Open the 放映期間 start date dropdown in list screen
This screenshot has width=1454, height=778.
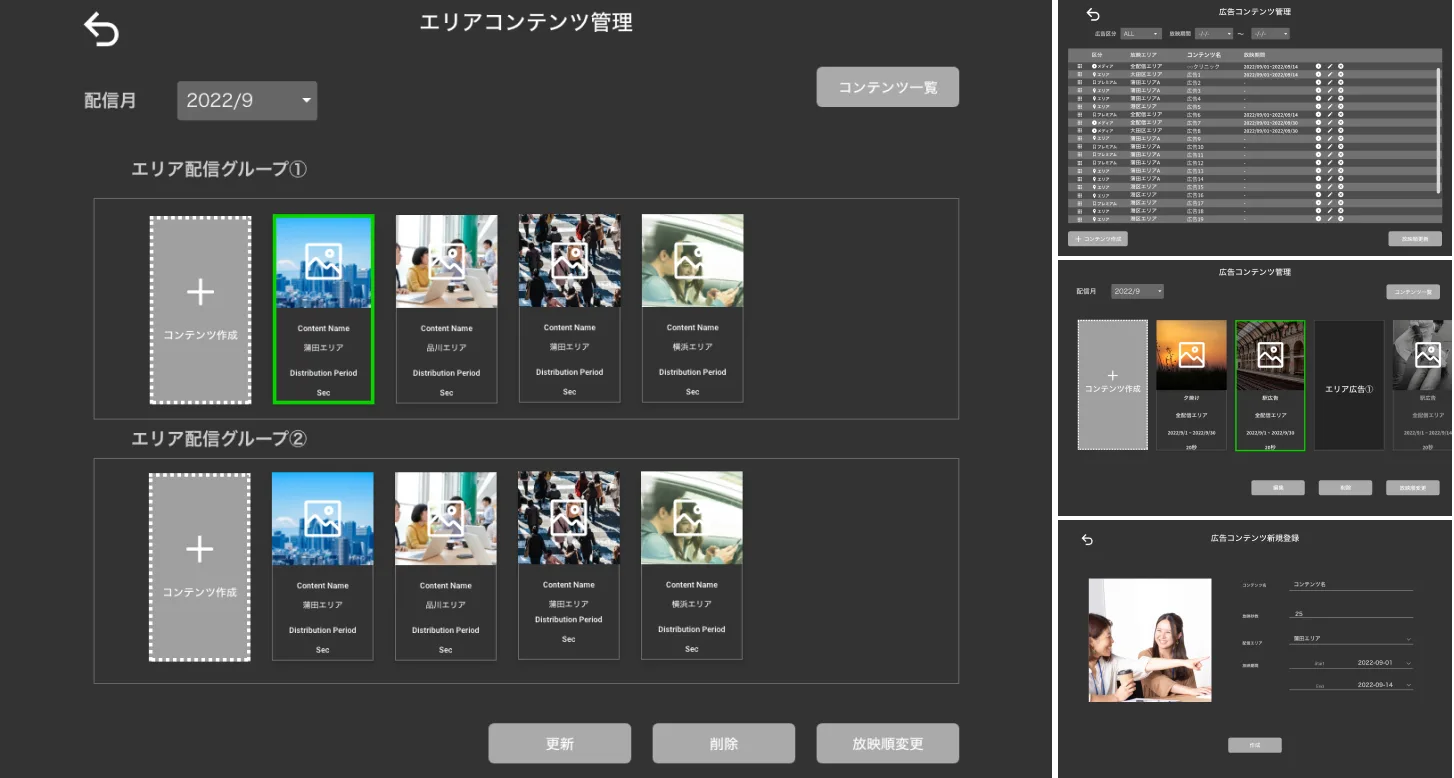point(1214,34)
